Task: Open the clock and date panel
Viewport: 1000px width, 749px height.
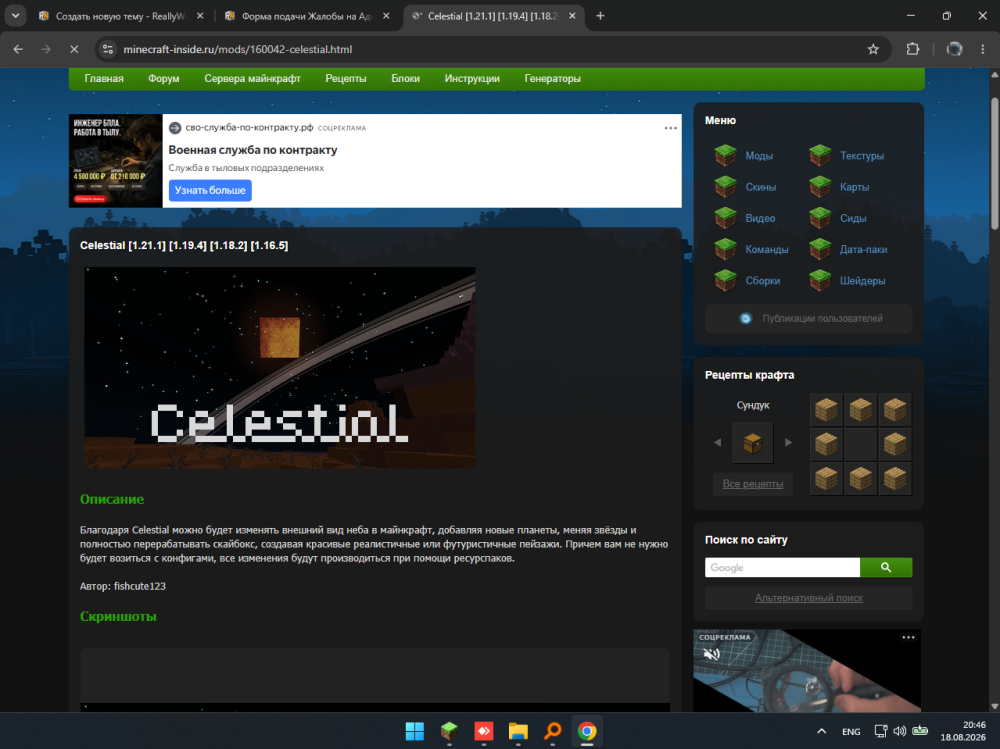Action: pos(963,731)
